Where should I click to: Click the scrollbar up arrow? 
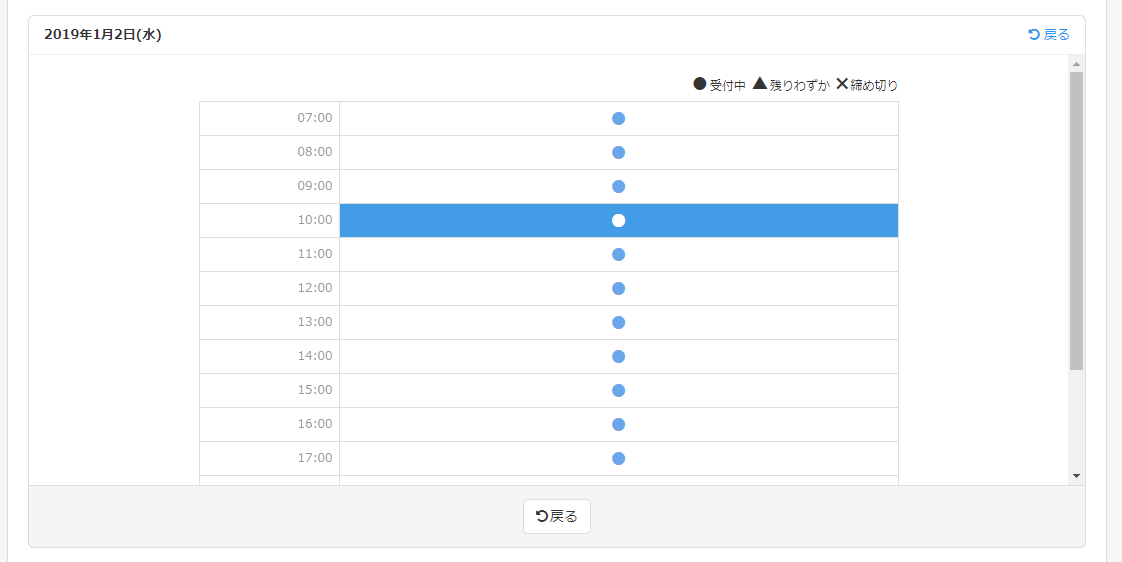pos(1076,64)
